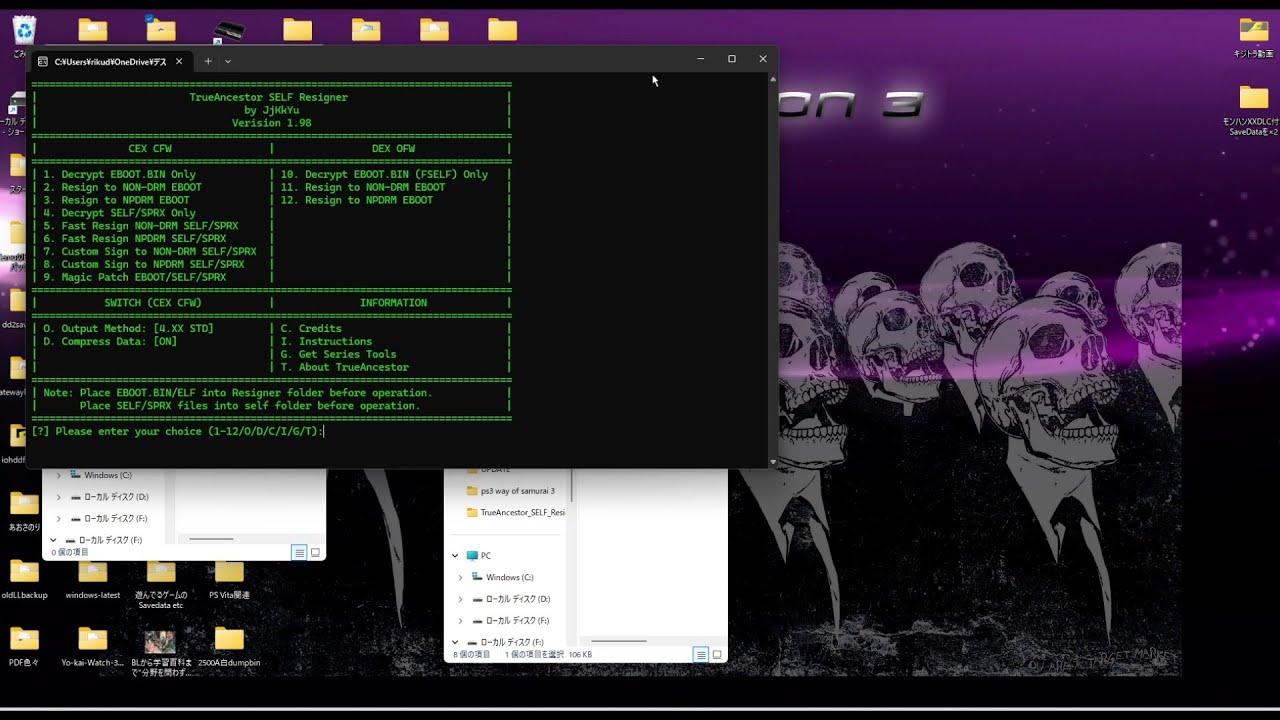Open the oldLLbackup desktop folder
1280x720 pixels.
(24, 578)
